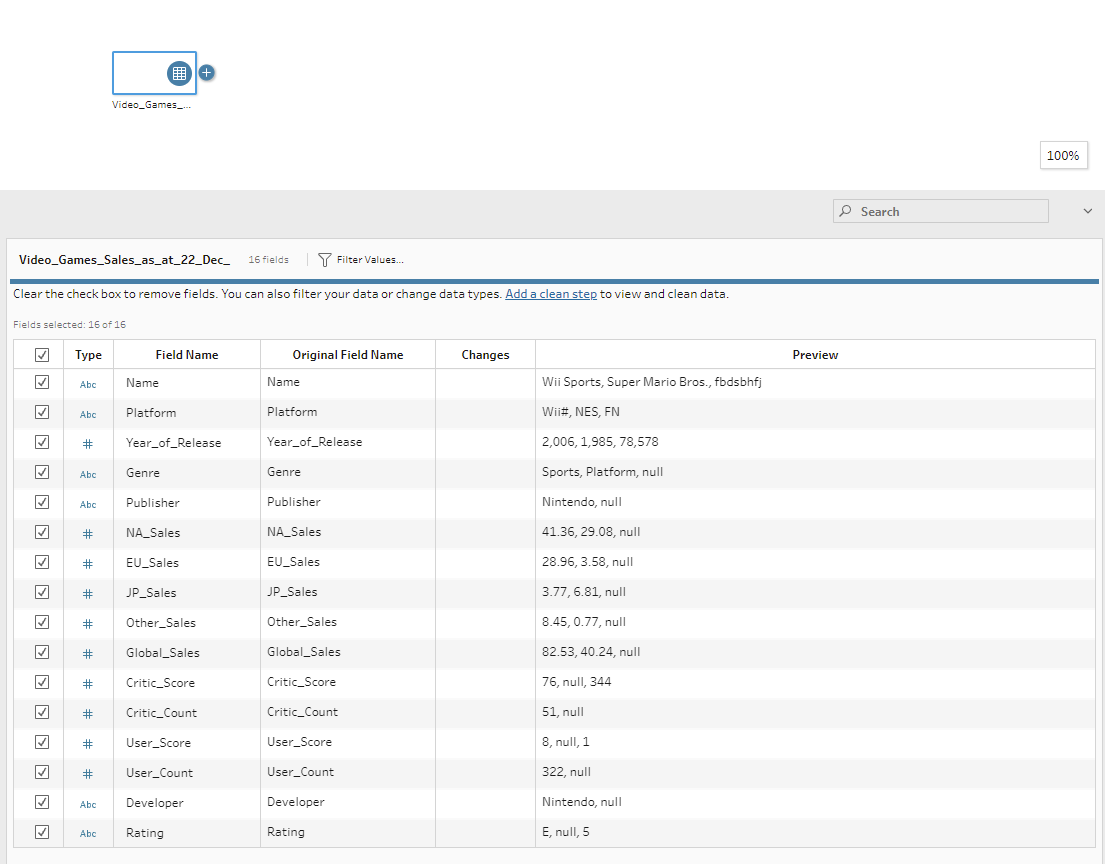Uncheck the Genre field checkbox

pos(42,471)
